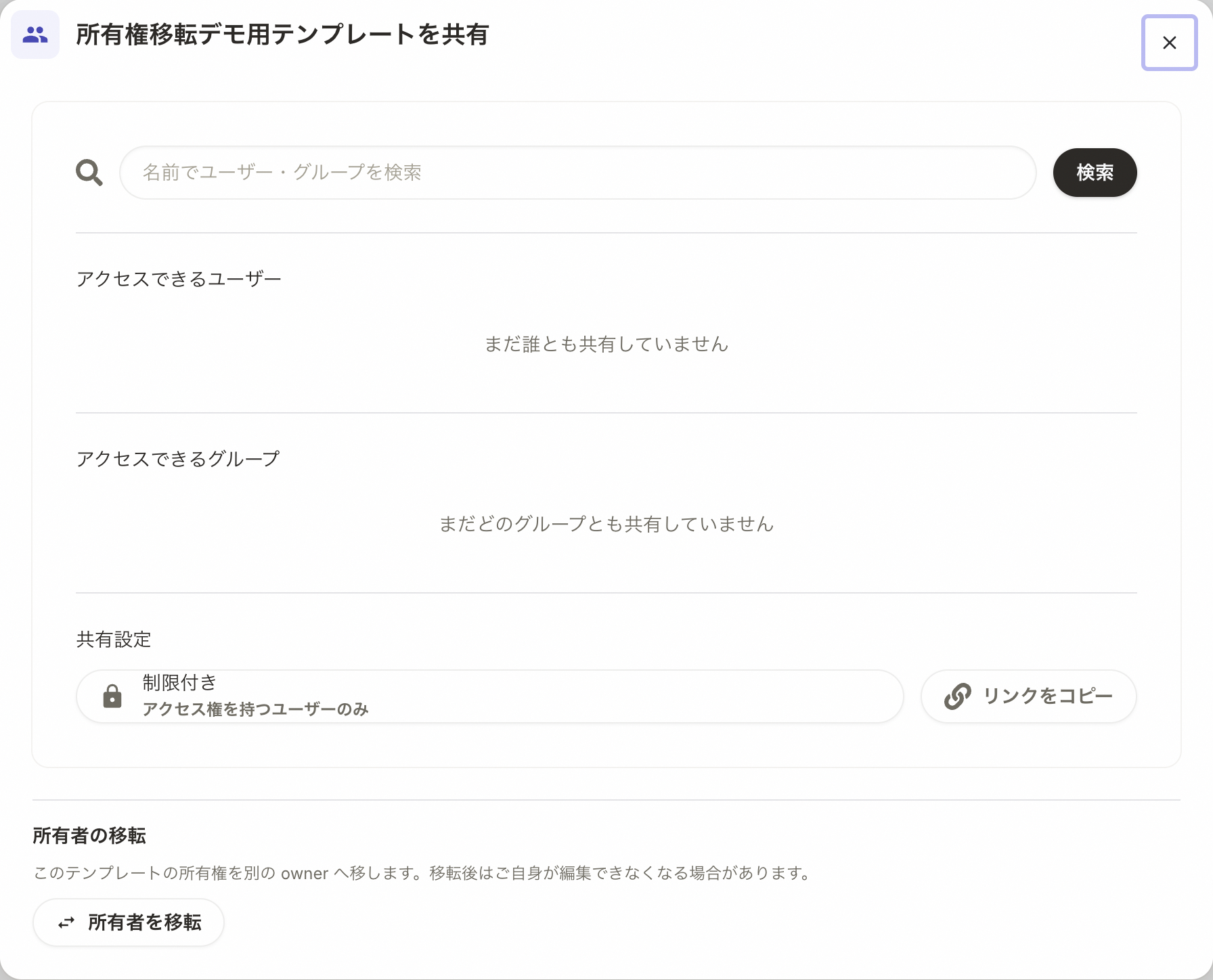Viewport: 1213px width, 980px height.
Task: Click the swap arrows icon on transfer button
Action: point(66,923)
